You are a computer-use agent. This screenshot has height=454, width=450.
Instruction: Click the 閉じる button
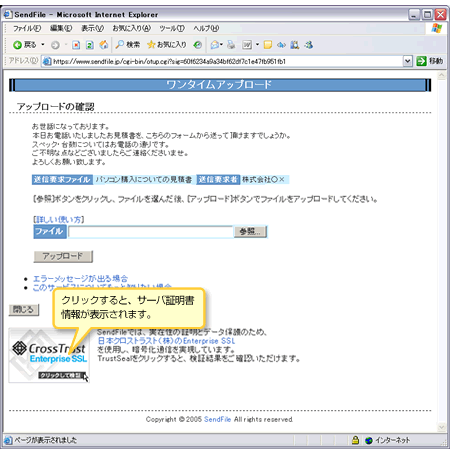click(24, 310)
